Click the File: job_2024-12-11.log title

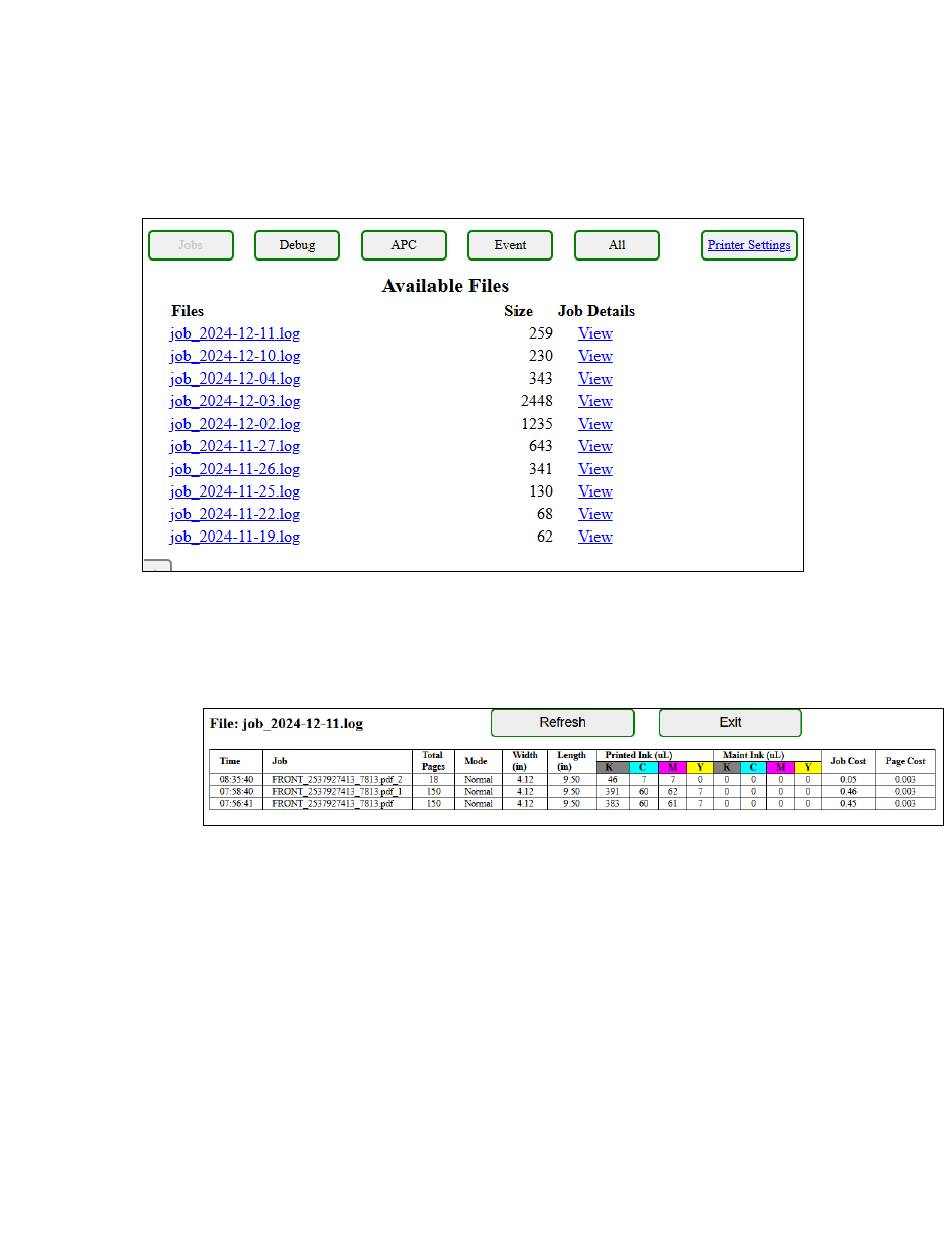coord(286,723)
